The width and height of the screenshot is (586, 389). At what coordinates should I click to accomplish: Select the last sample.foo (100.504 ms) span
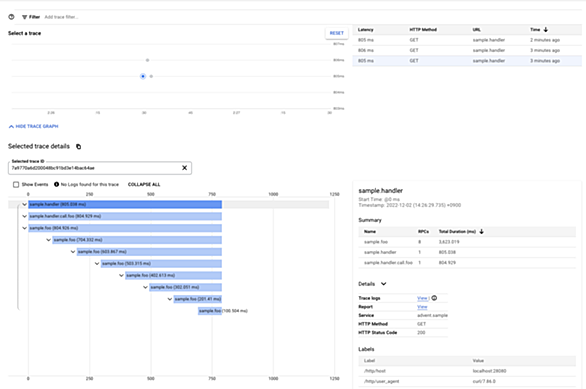coord(210,311)
